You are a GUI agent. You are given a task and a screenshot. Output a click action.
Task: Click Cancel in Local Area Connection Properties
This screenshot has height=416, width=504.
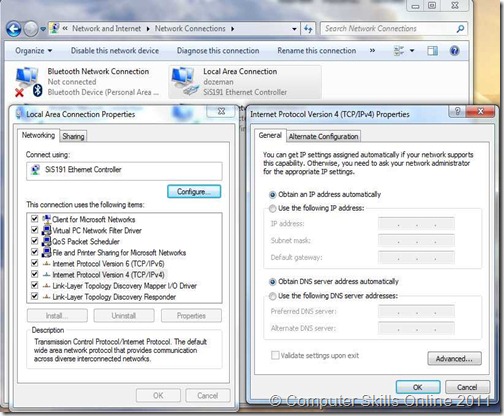[x=208, y=395]
